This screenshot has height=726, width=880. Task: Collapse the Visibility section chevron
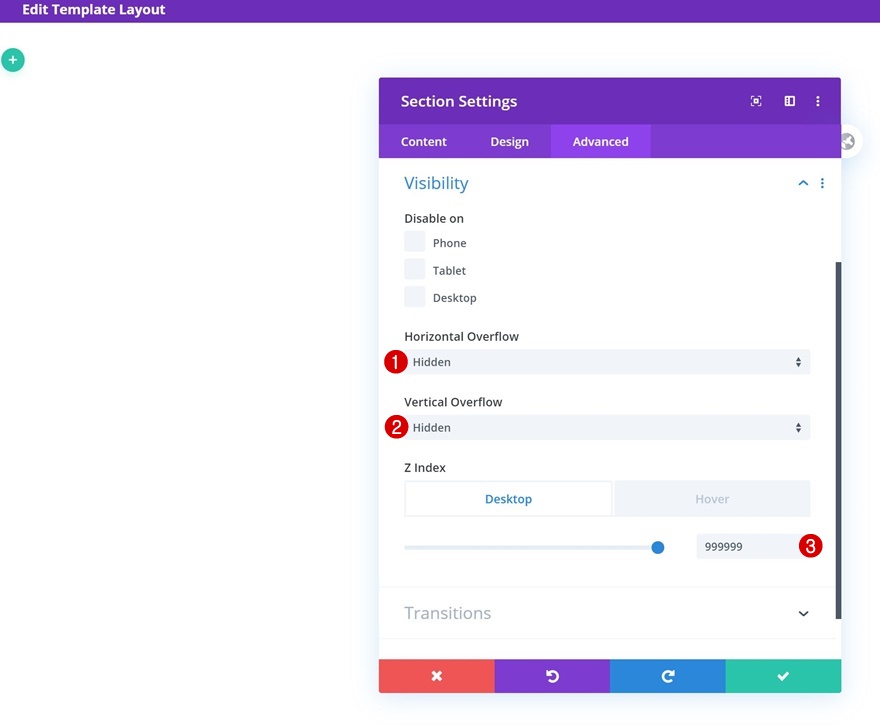click(x=803, y=183)
